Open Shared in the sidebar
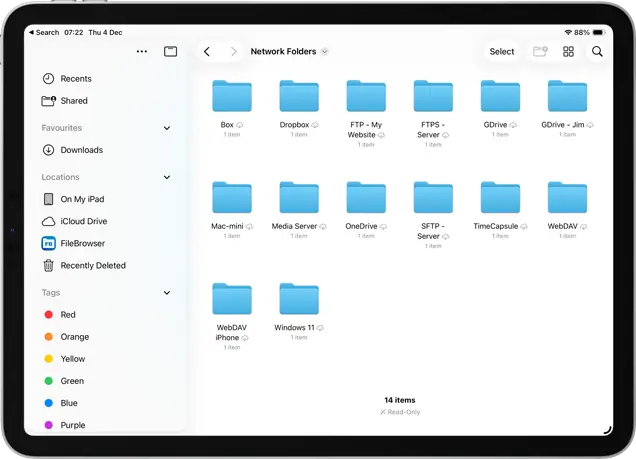Screen dimensions: 636x459 73,101
